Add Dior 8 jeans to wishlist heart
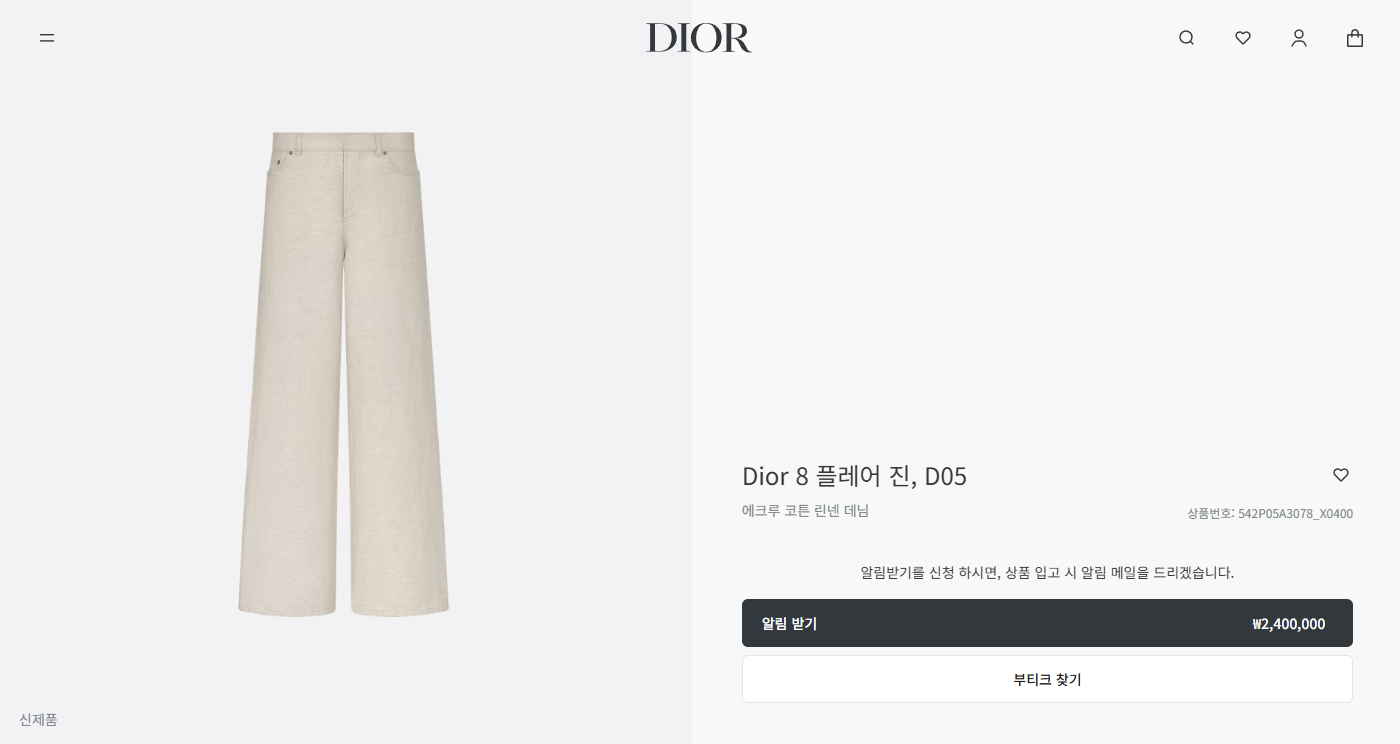1400x744 pixels. click(x=1341, y=475)
